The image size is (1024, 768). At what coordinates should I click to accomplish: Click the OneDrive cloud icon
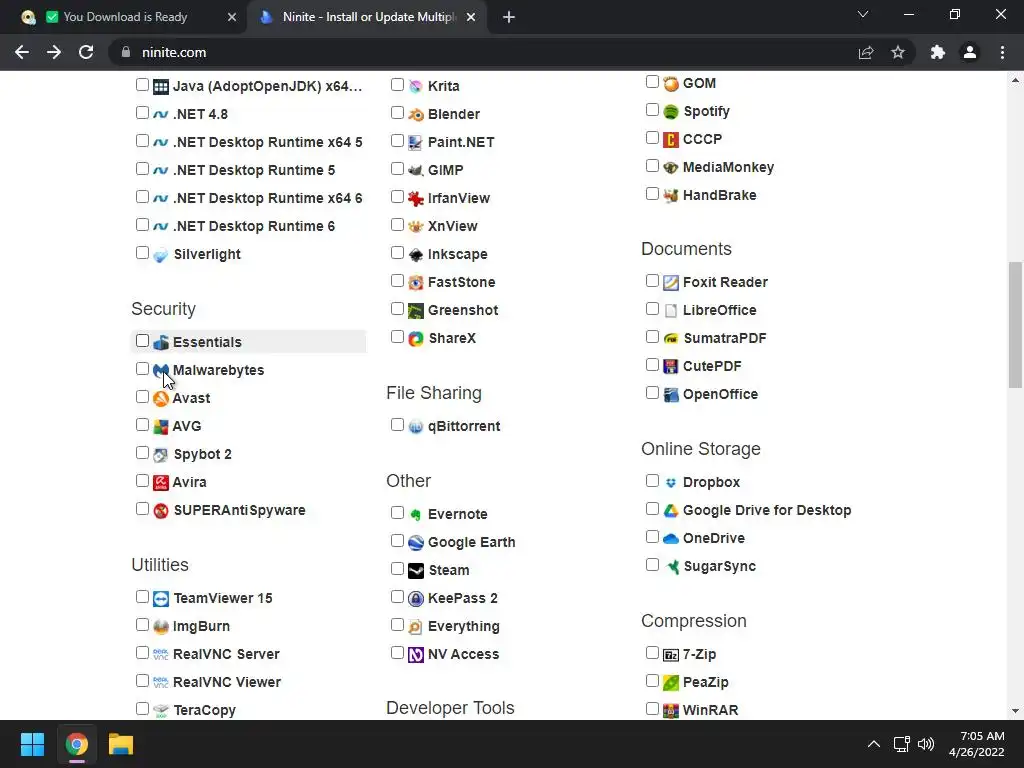pos(671,539)
